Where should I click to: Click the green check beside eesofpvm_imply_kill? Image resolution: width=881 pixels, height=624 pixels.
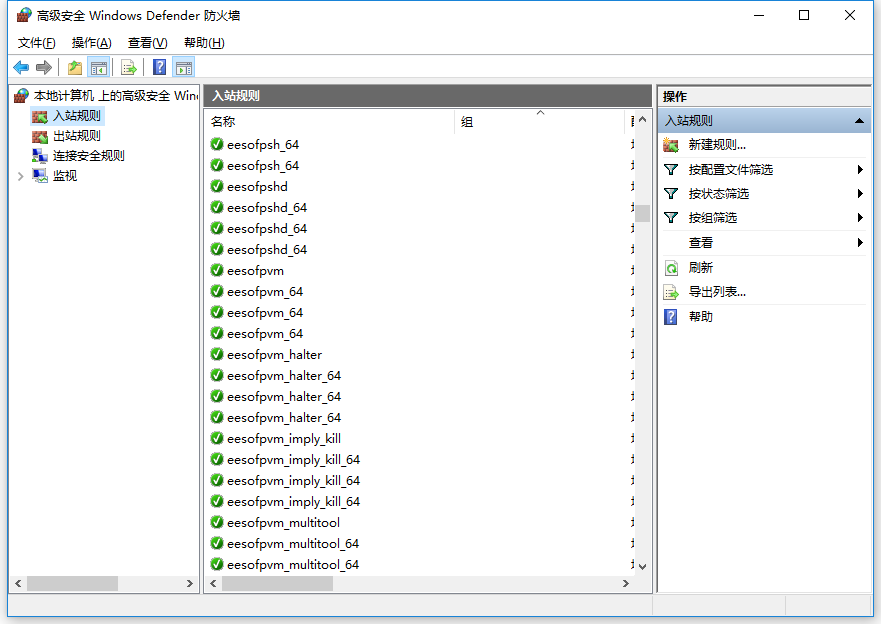[x=217, y=438]
